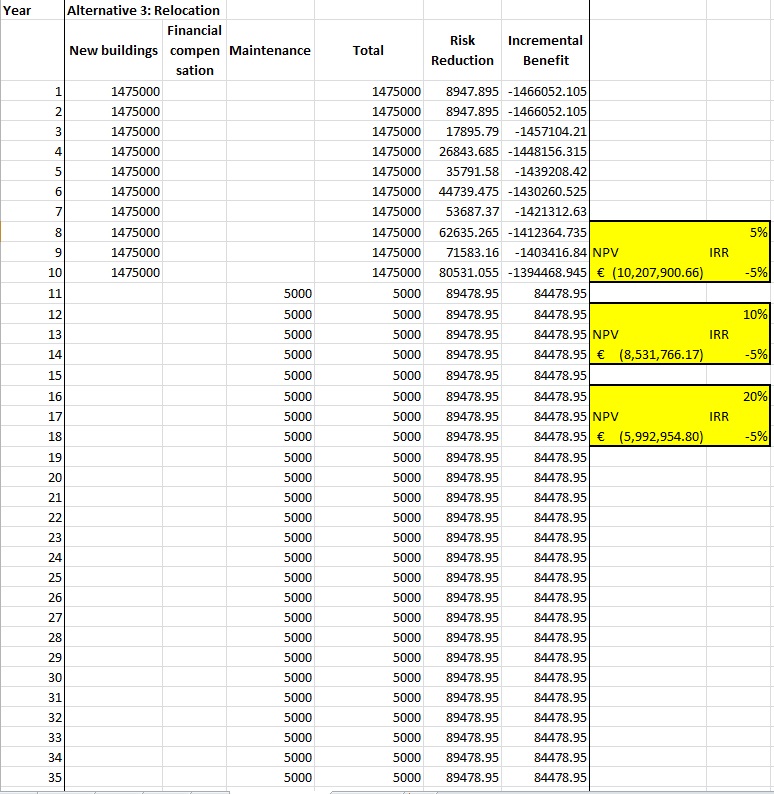Click the 20% discount rate cell
This screenshot has height=794, width=774.
tap(738, 396)
